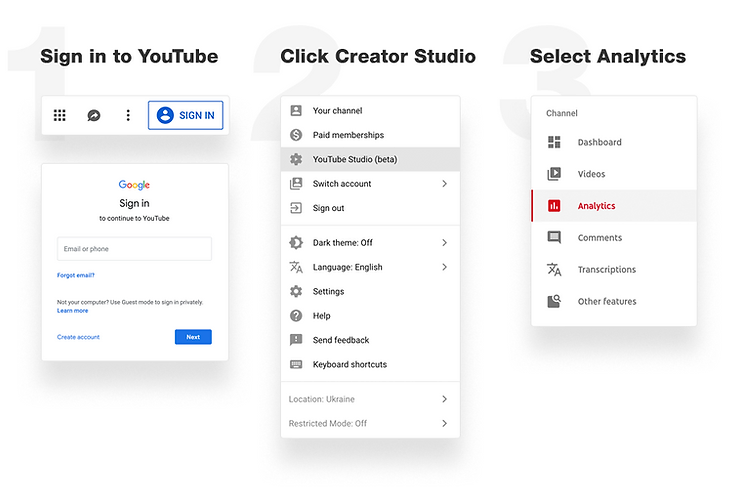
Task: Click the Help question mark icon
Action: click(296, 316)
